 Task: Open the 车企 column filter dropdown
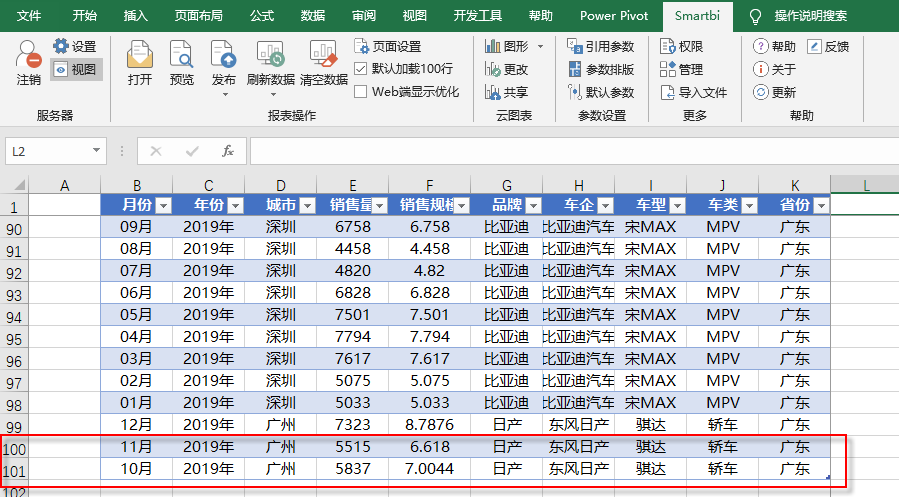(605, 205)
